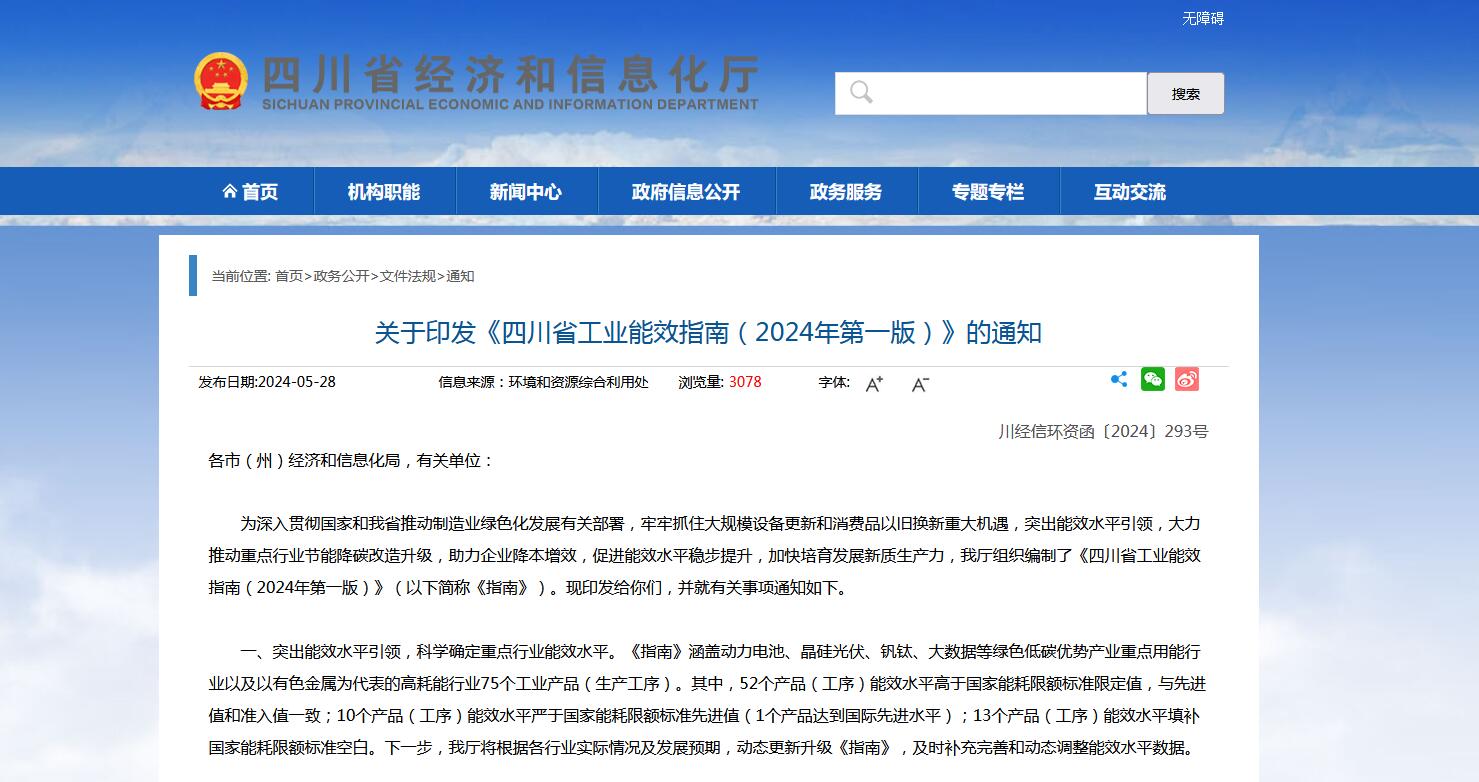1479x782 pixels.
Task: Click the 搜索 search button
Action: [1186, 93]
